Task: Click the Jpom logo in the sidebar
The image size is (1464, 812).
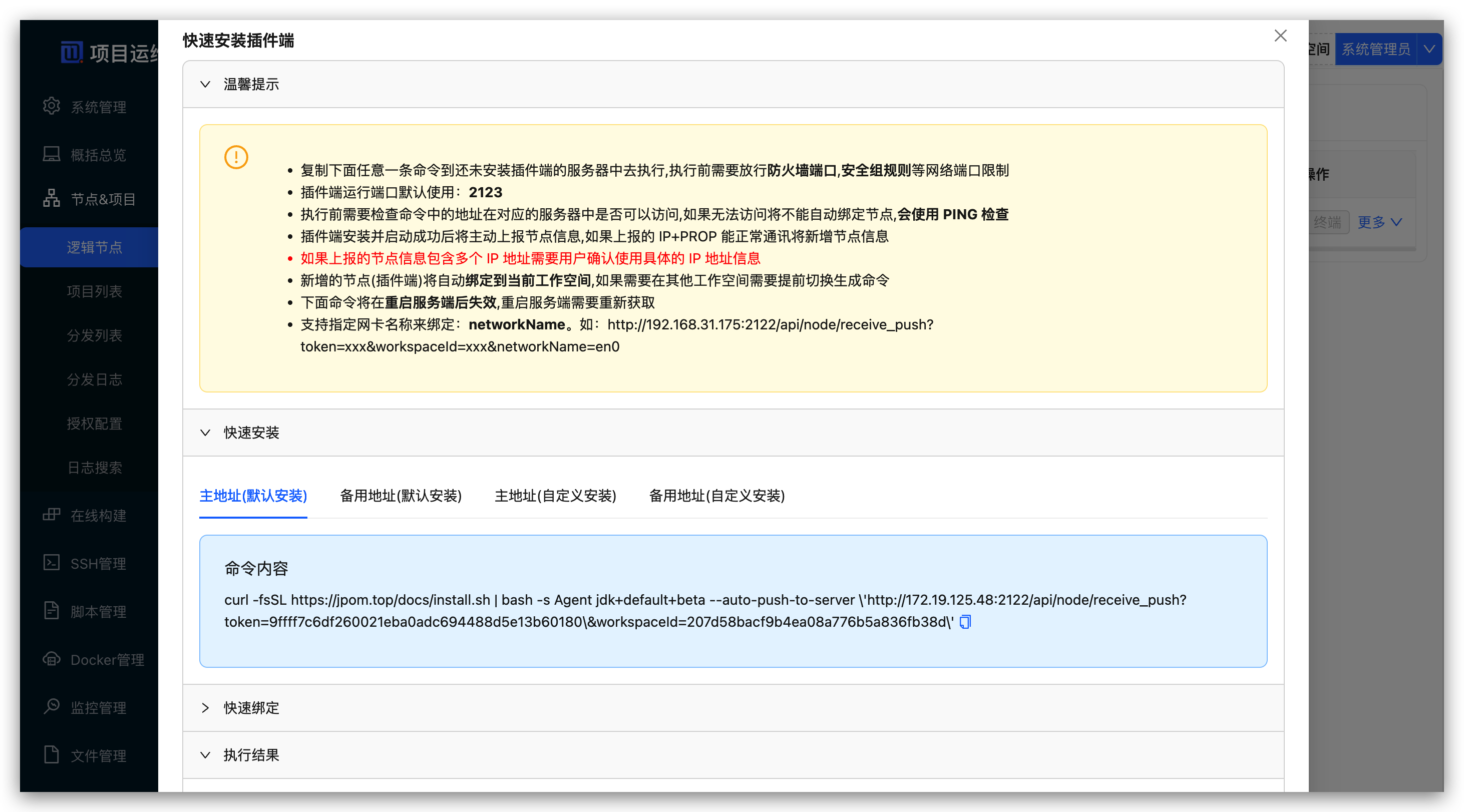Action: 71,54
